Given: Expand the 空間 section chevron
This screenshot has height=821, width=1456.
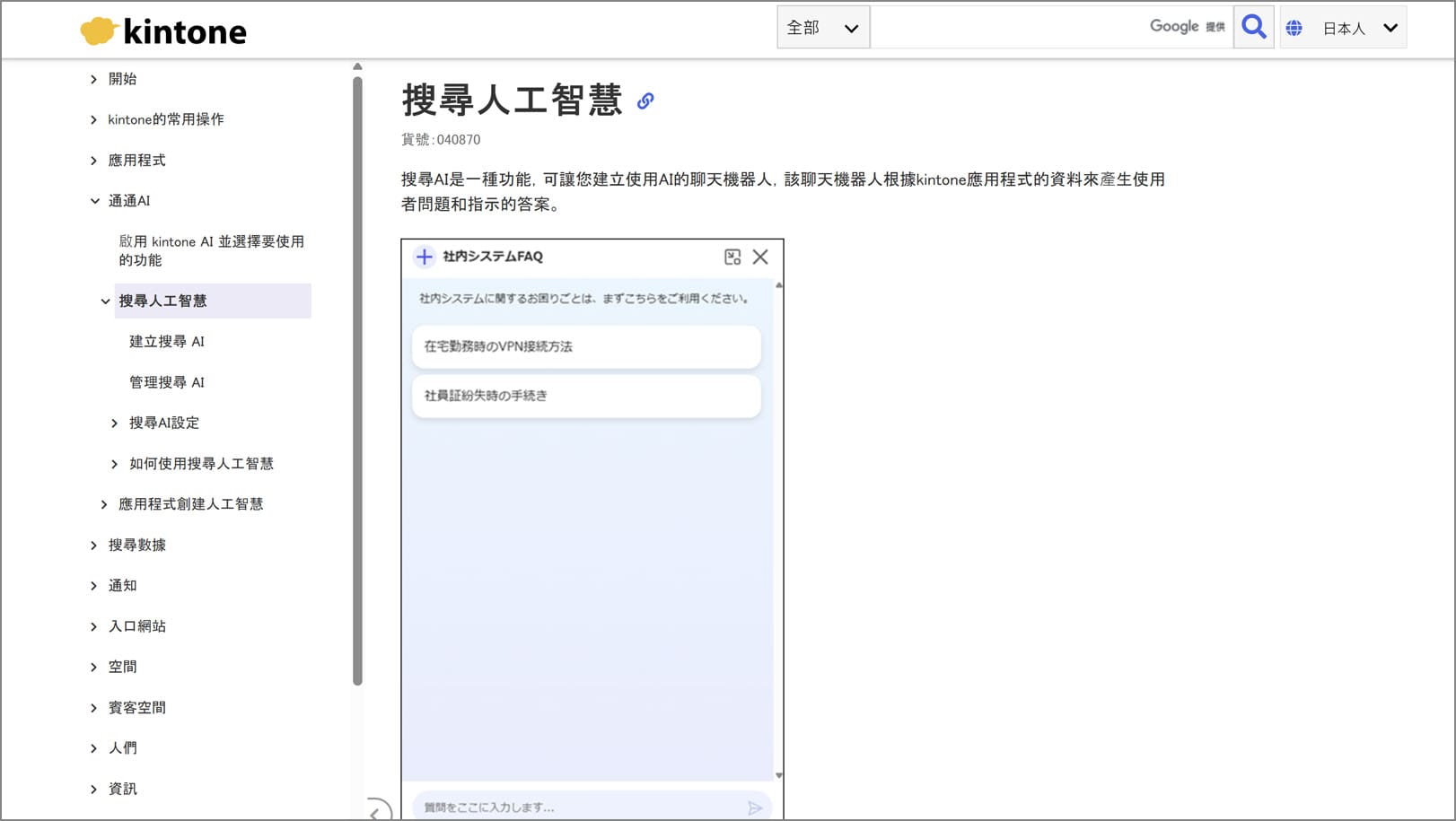Looking at the screenshot, I should [93, 667].
